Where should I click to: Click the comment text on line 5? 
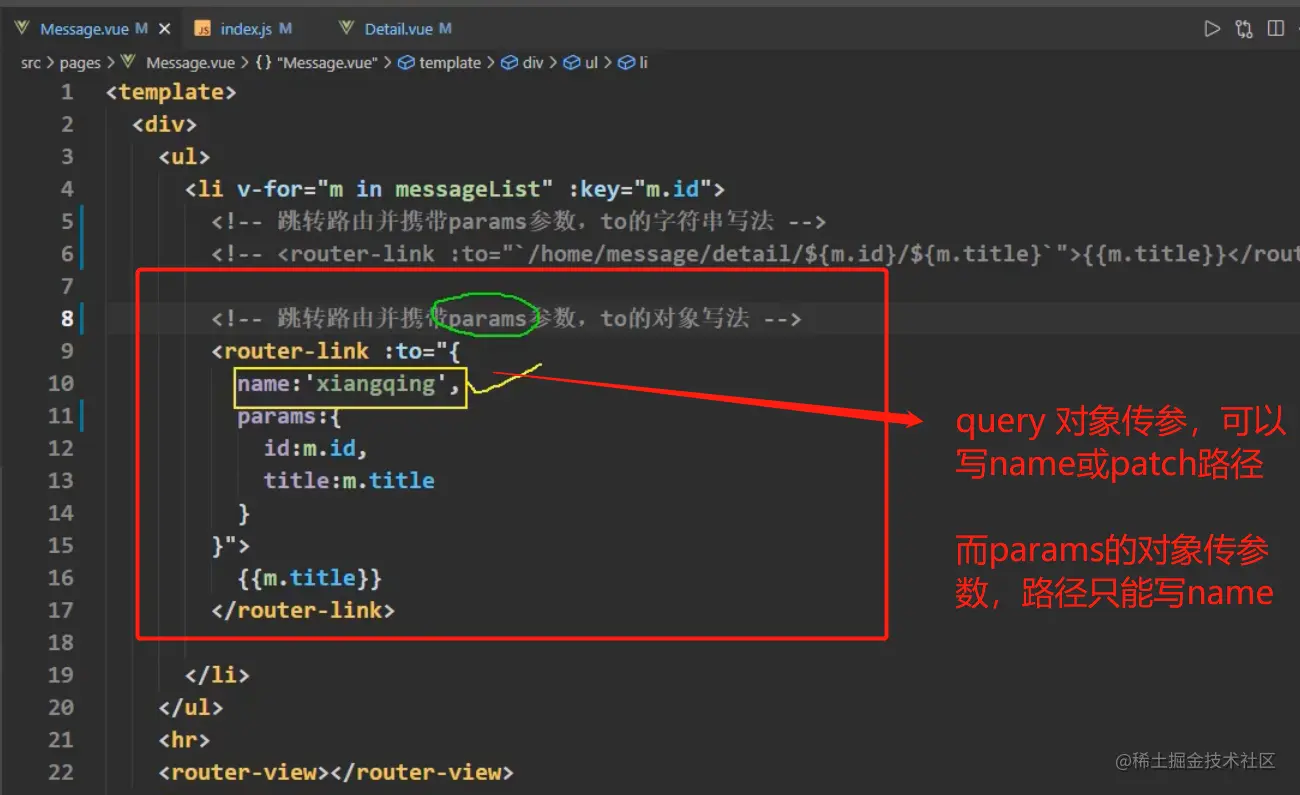click(x=519, y=222)
